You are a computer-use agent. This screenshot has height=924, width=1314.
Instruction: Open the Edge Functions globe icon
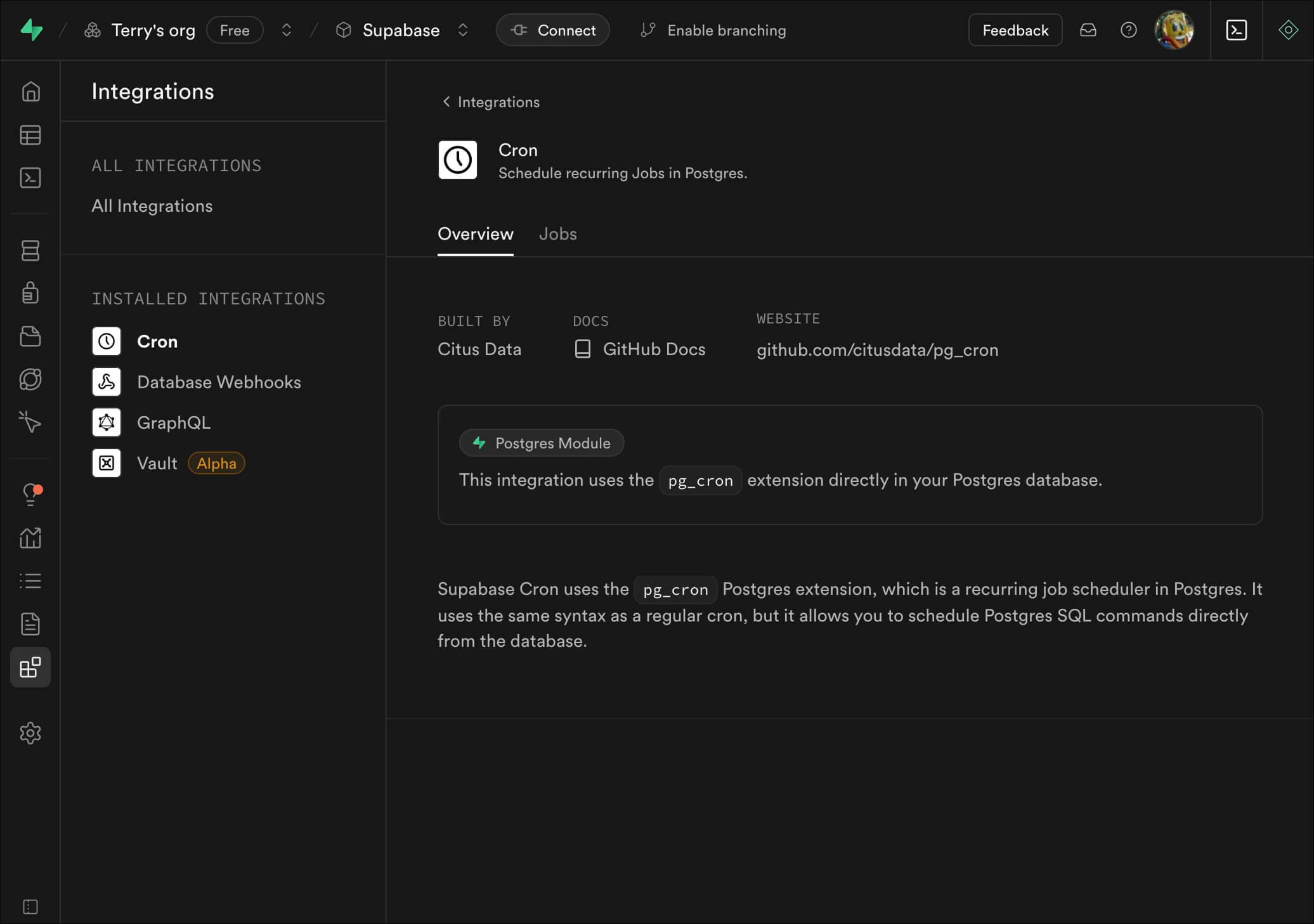click(30, 379)
